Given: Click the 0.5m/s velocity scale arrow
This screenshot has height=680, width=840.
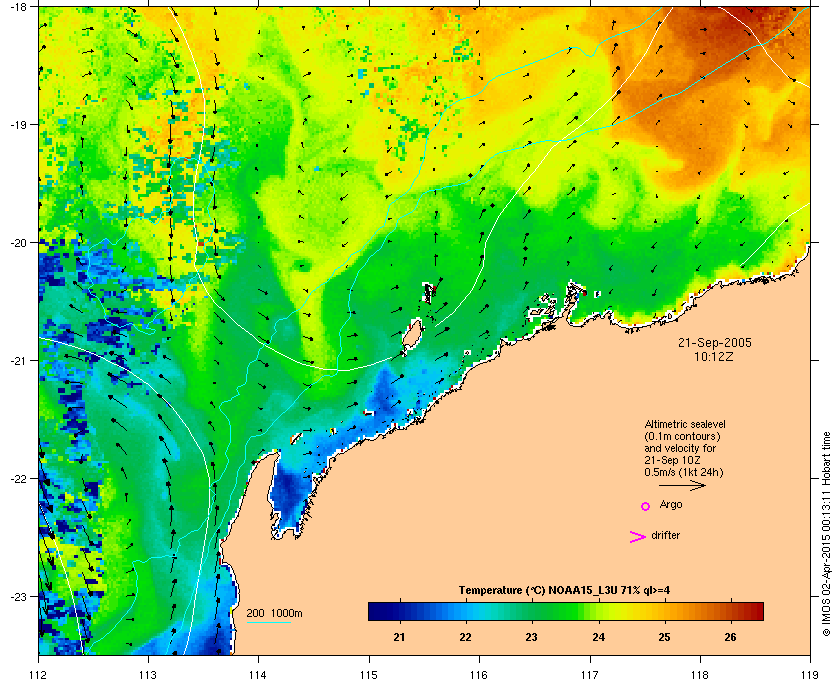Looking at the screenshot, I should coord(682,485).
